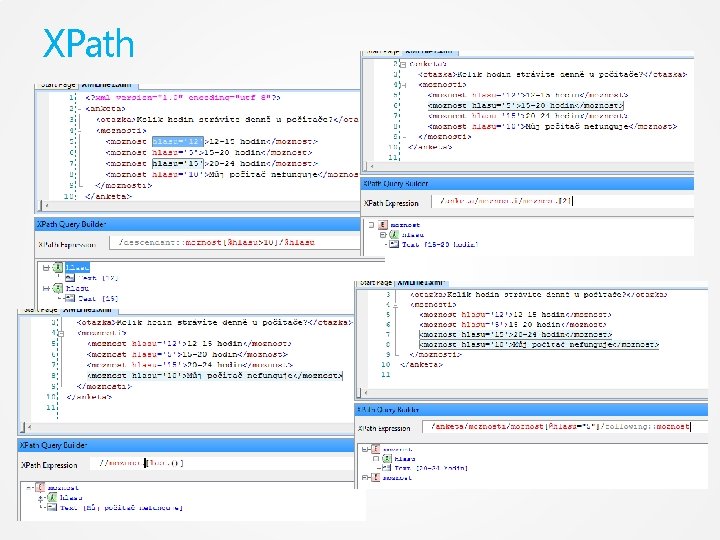Select Text [20-24 hodin] result row

[431, 468]
